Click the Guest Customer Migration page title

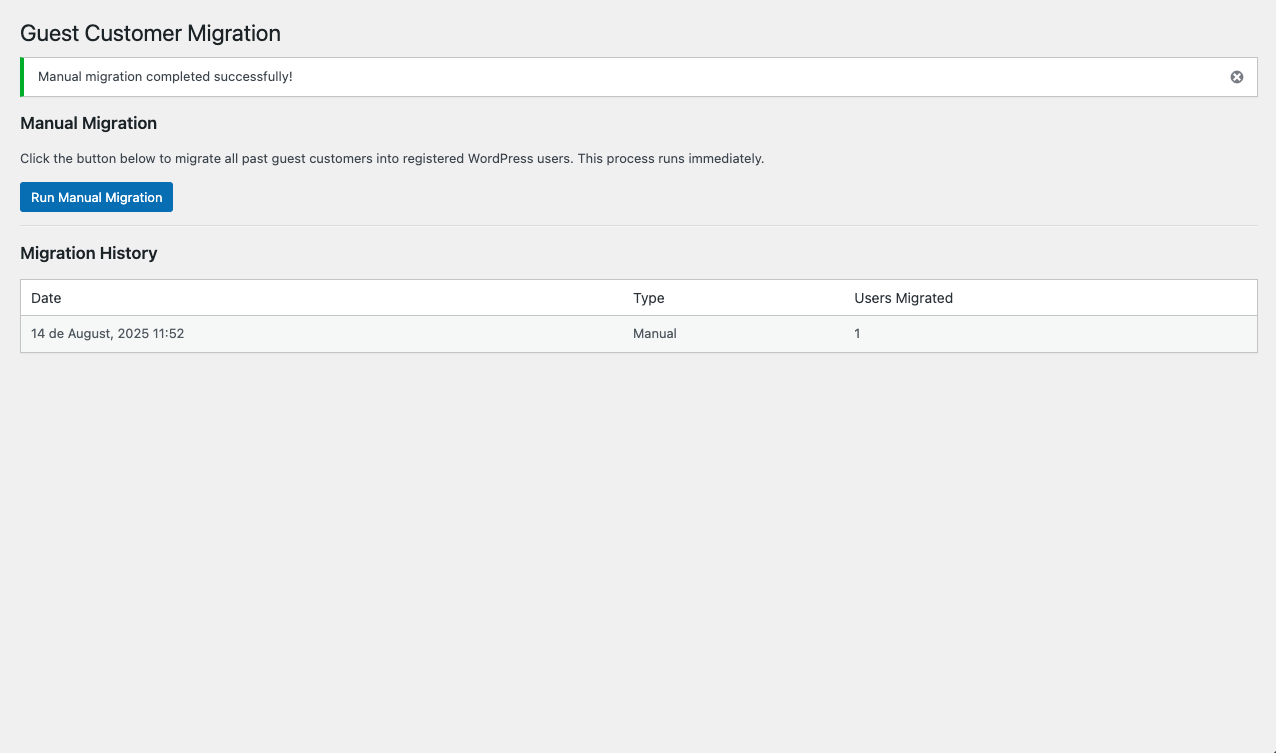(x=150, y=33)
